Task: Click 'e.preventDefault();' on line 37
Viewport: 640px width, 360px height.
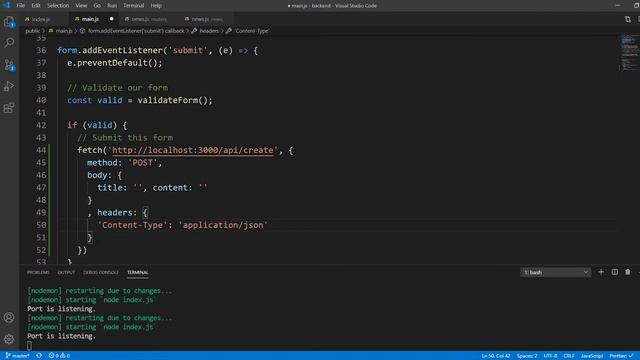Action: (115, 63)
